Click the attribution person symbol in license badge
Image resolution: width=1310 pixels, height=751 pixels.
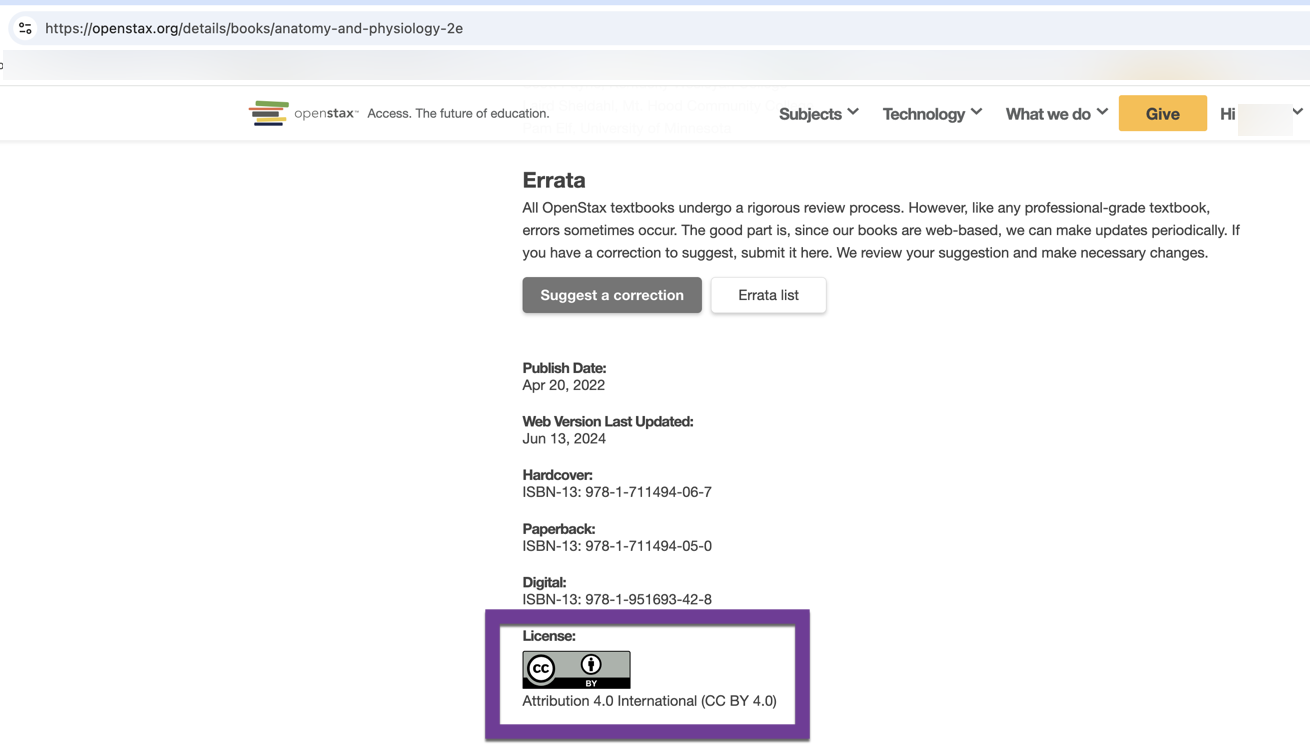pos(591,665)
